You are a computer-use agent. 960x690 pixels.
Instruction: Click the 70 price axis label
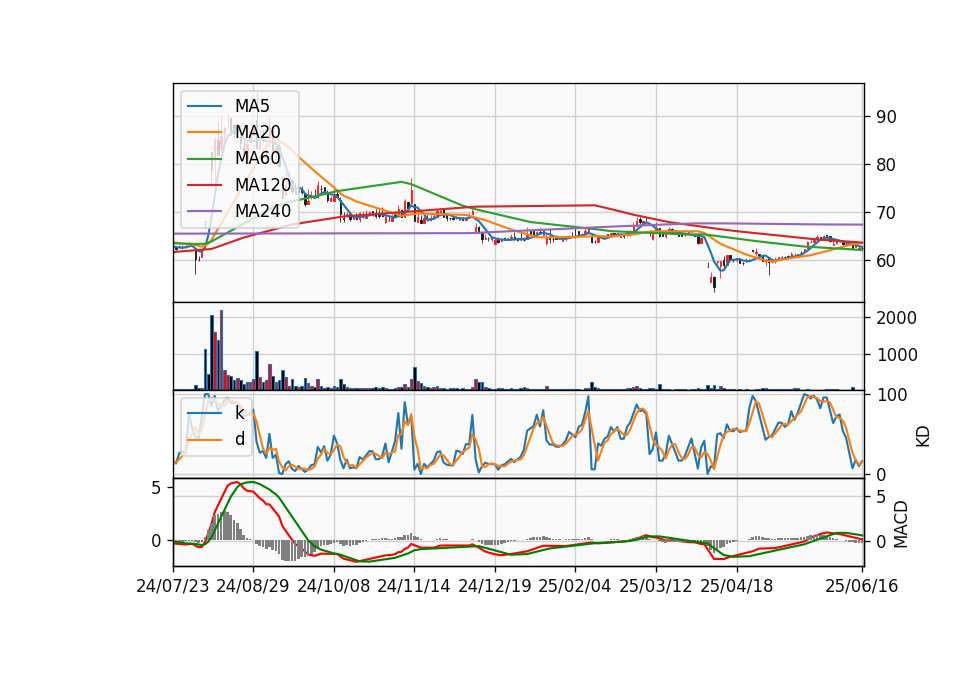(x=886, y=213)
